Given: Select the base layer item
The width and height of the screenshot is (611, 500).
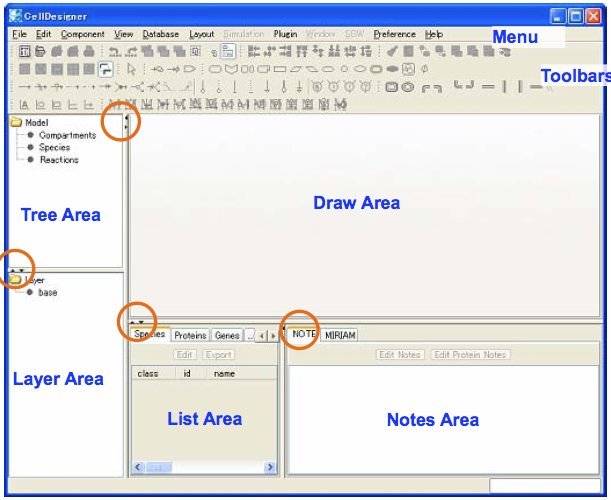Looking at the screenshot, I should [47, 292].
